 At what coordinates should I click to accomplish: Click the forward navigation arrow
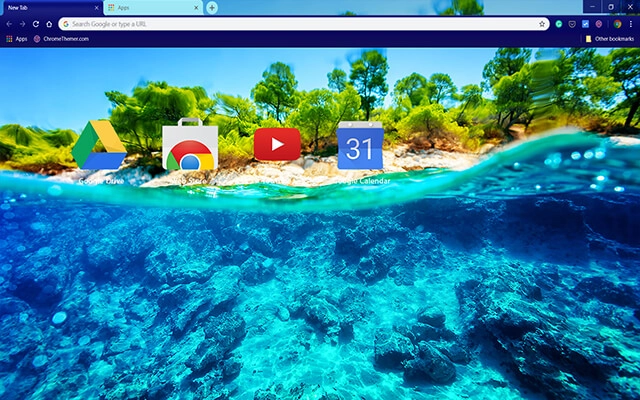point(22,24)
